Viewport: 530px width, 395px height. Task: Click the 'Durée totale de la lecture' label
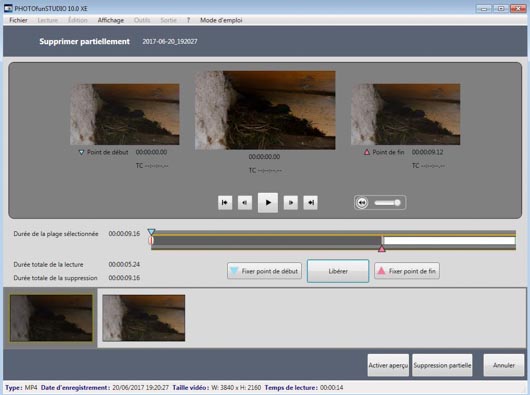click(48, 265)
